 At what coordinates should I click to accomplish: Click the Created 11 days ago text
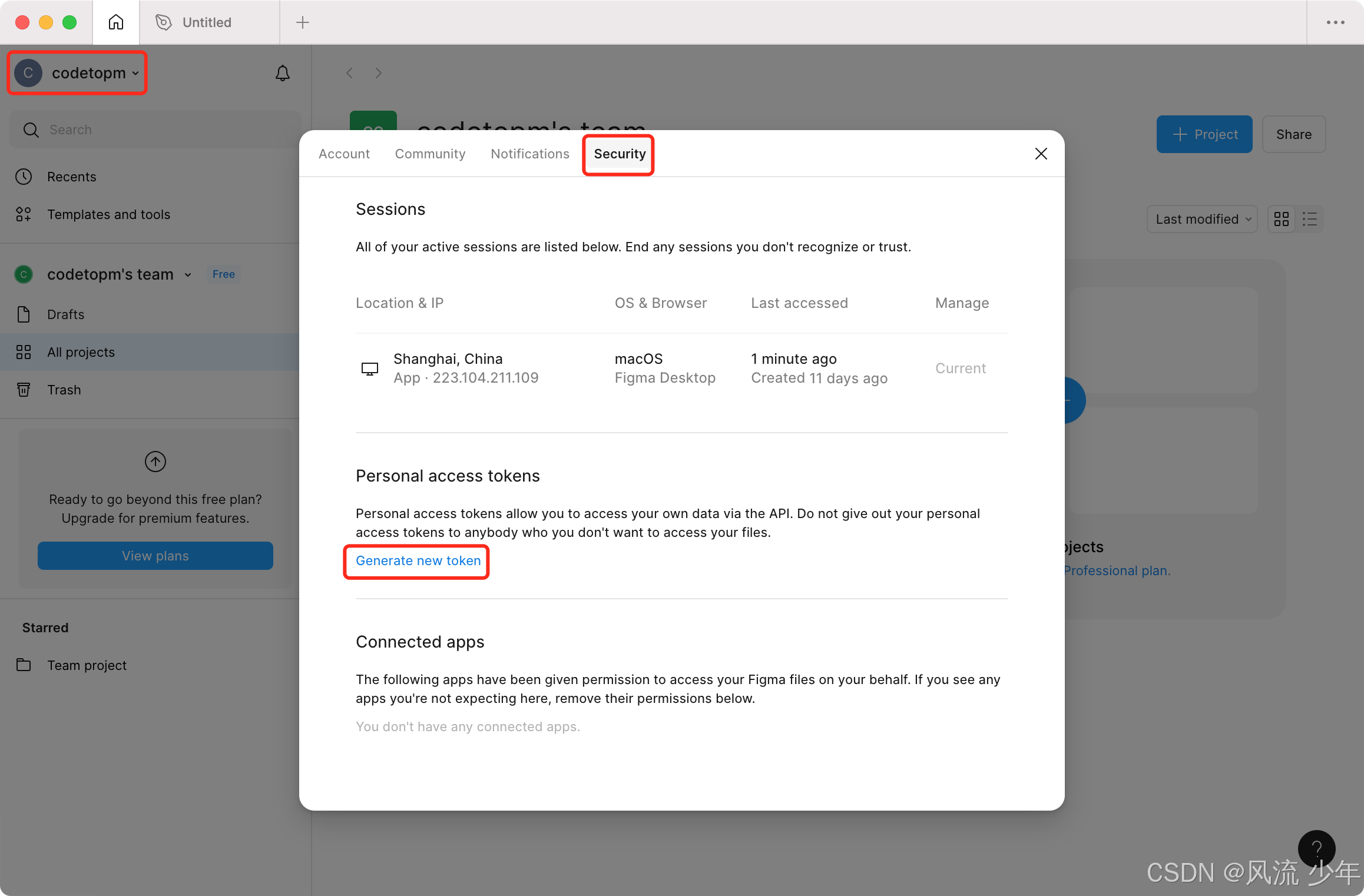pyautogui.click(x=819, y=378)
